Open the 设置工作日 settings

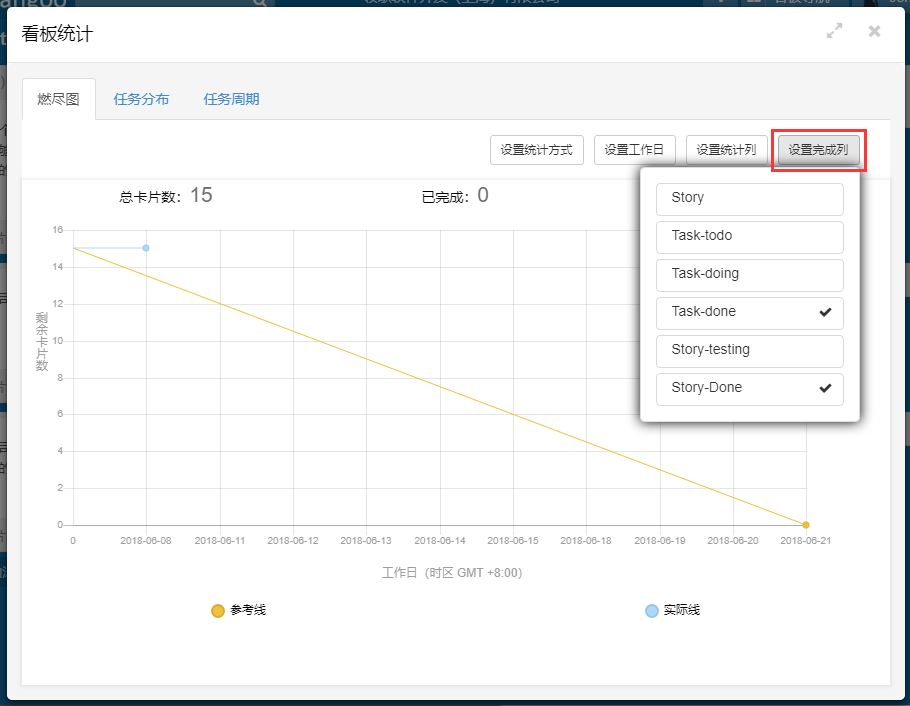(635, 150)
